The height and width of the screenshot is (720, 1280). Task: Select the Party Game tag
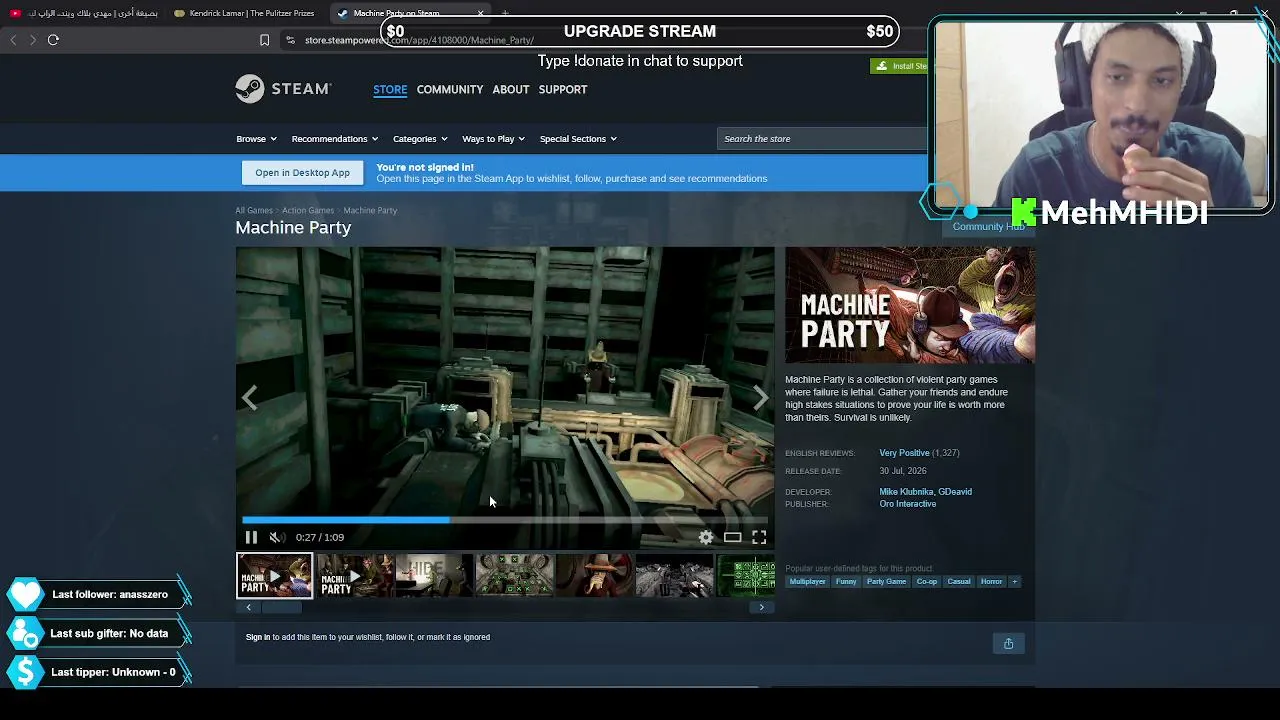point(886,582)
